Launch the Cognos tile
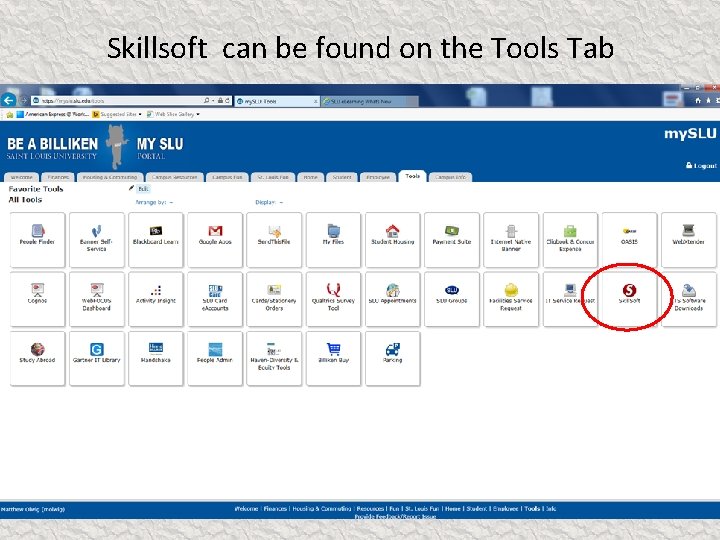The image size is (720, 540). (x=37, y=299)
